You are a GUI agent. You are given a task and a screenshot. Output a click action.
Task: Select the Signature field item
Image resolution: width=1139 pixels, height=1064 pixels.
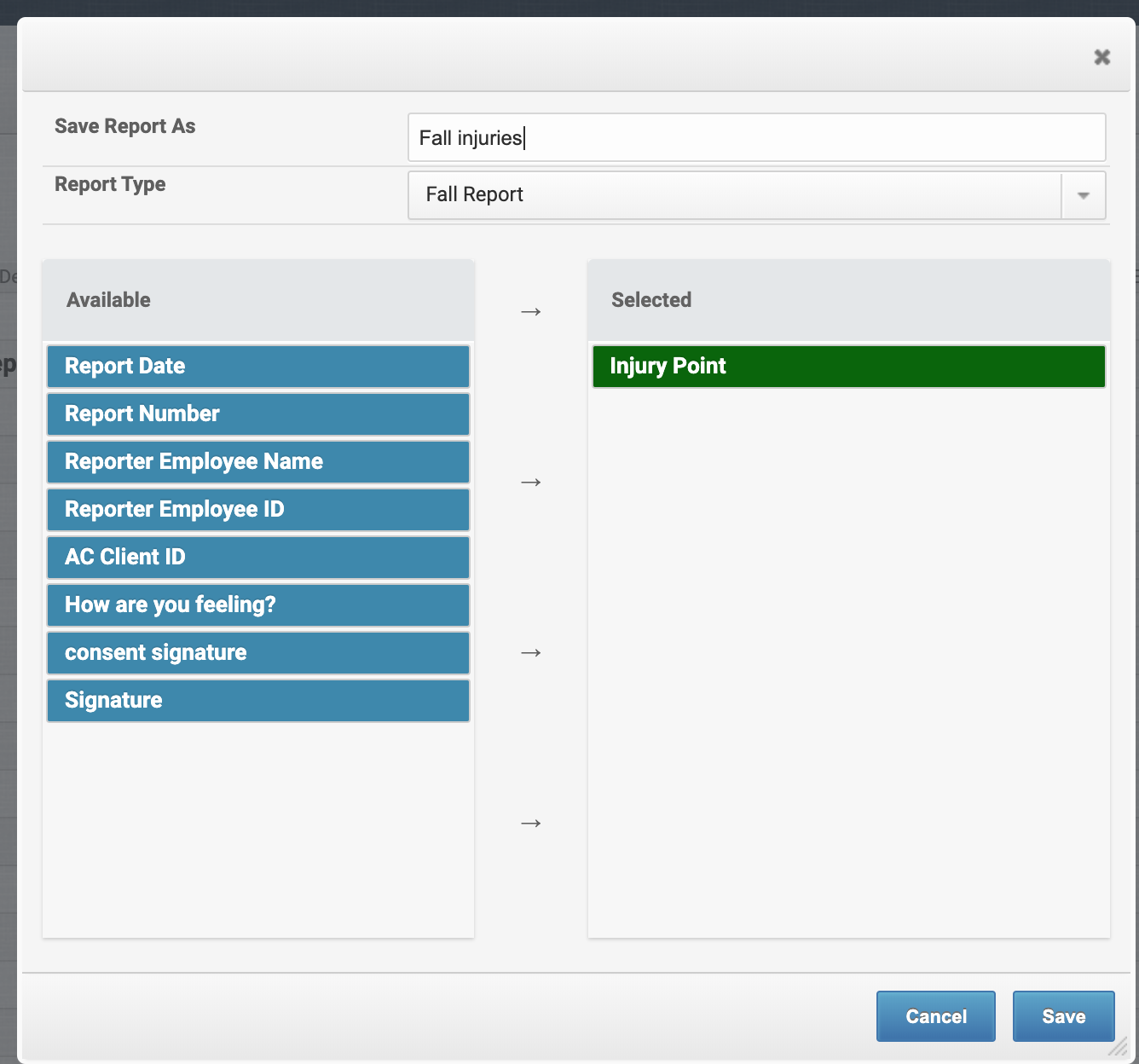pyautogui.click(x=257, y=701)
